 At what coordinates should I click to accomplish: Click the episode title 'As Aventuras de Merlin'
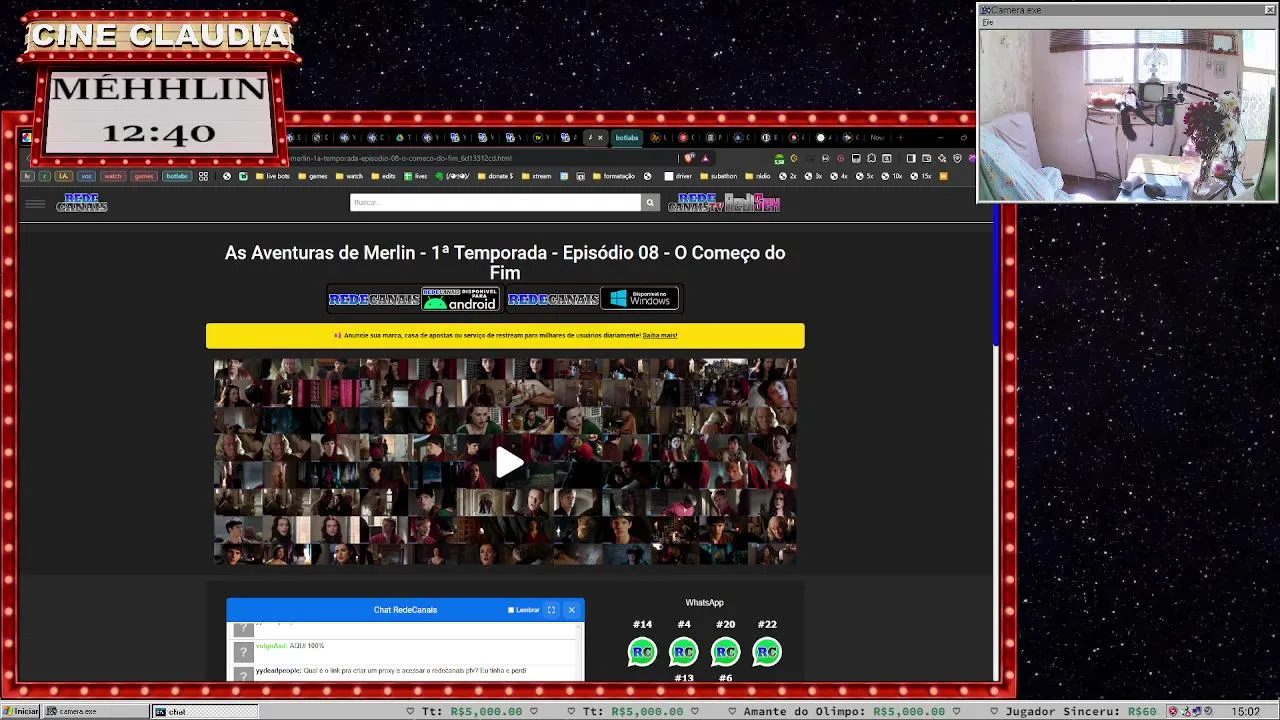tap(505, 263)
